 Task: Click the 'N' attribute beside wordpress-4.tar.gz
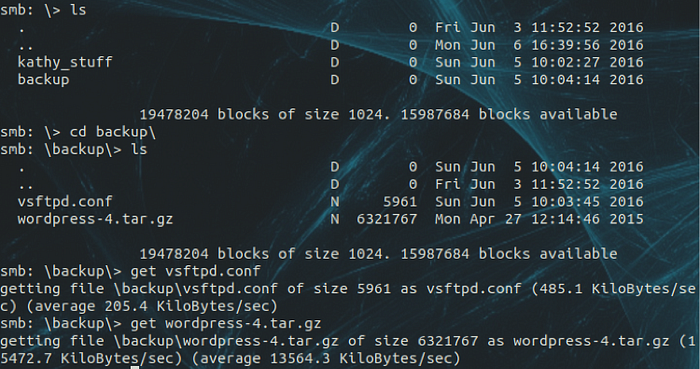click(x=334, y=219)
